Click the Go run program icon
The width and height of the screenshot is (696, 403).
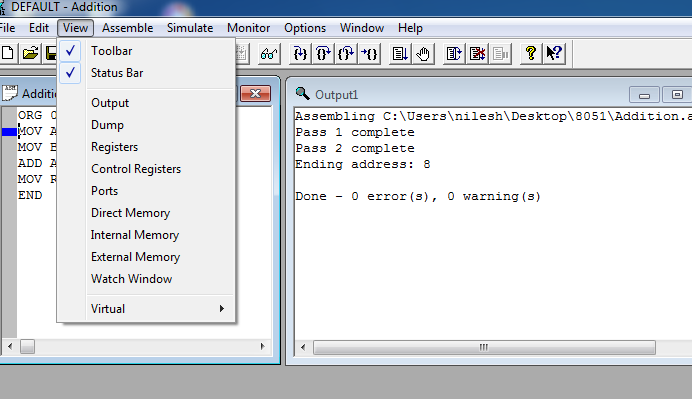tap(400, 54)
